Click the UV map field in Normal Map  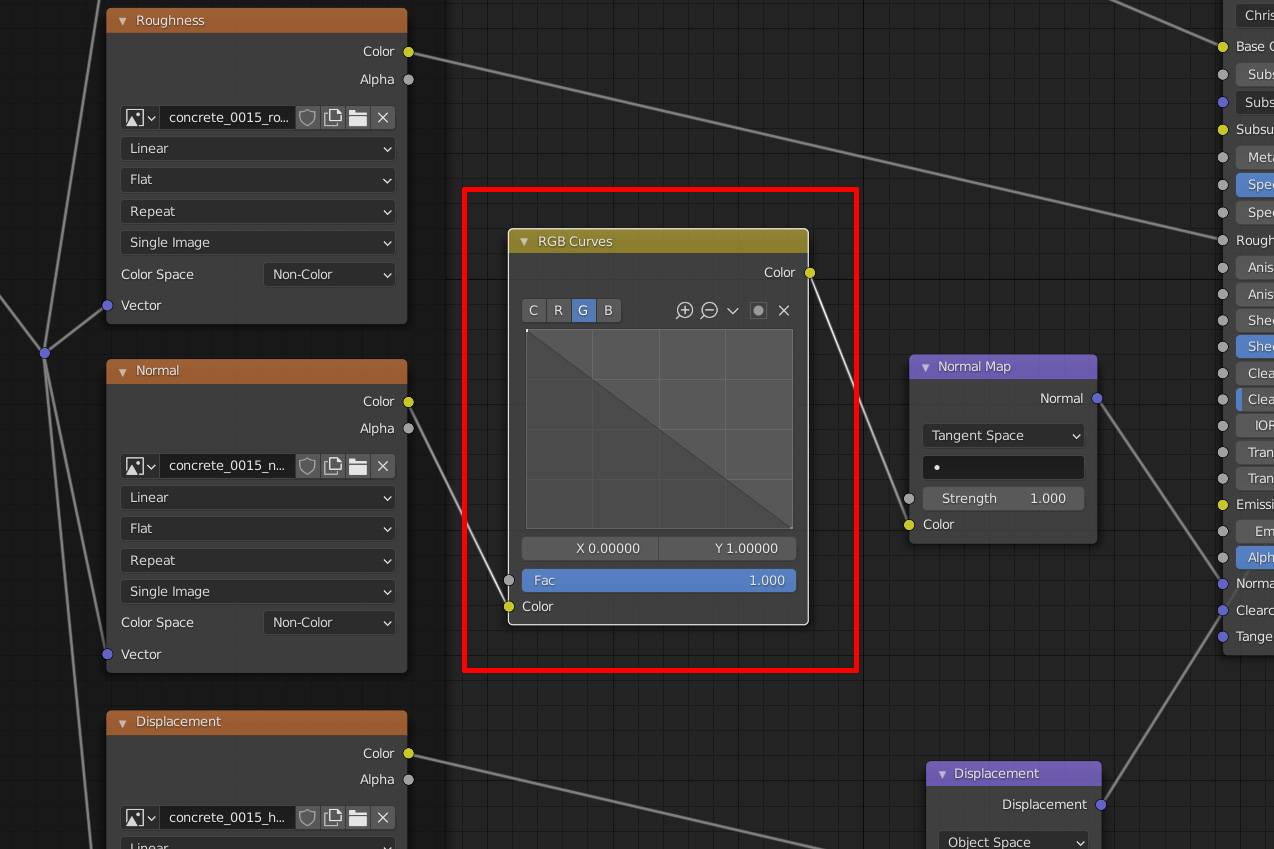point(1003,468)
